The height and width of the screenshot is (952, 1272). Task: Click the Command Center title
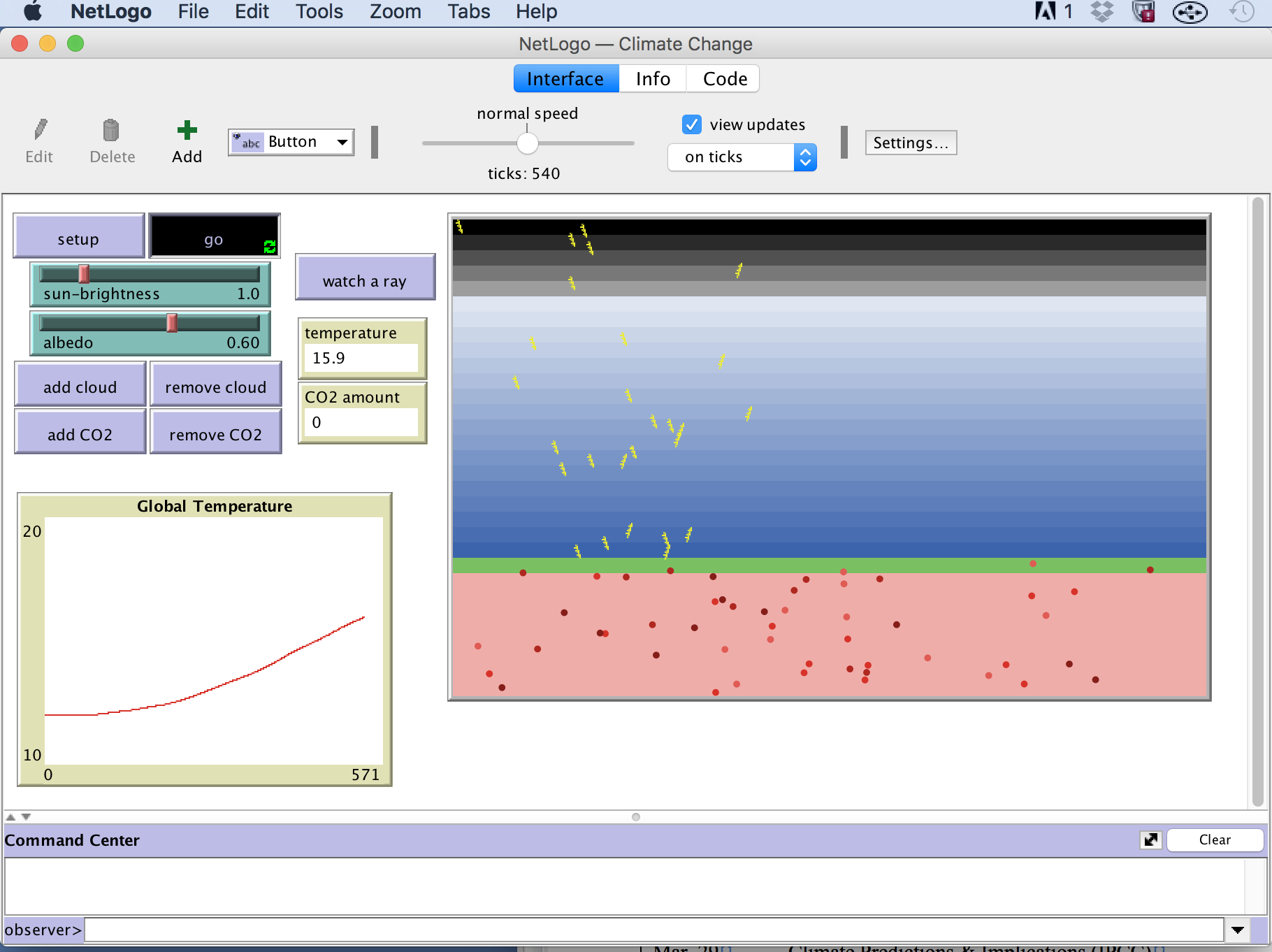[72, 840]
